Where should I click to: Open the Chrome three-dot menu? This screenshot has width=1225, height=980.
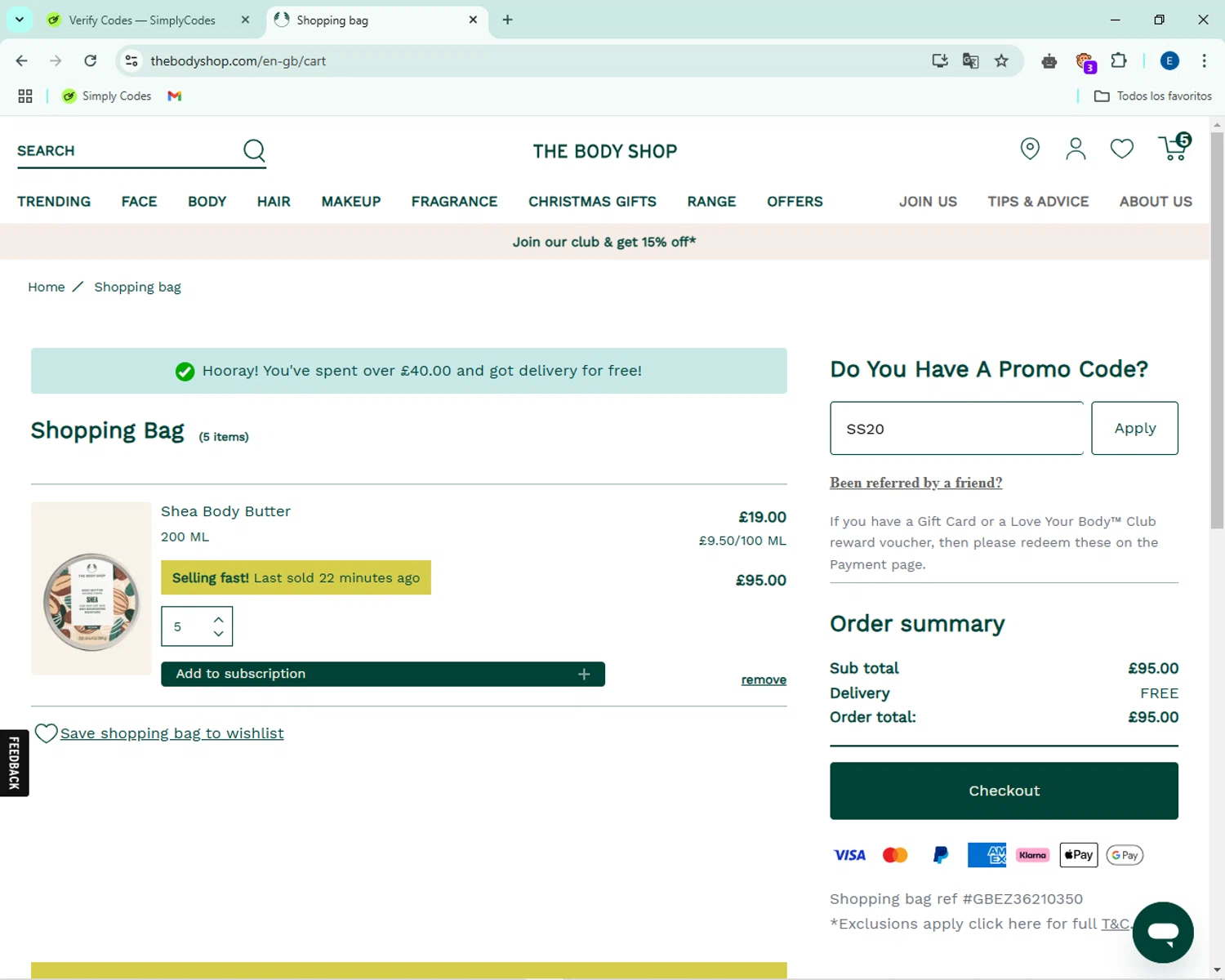click(1204, 60)
